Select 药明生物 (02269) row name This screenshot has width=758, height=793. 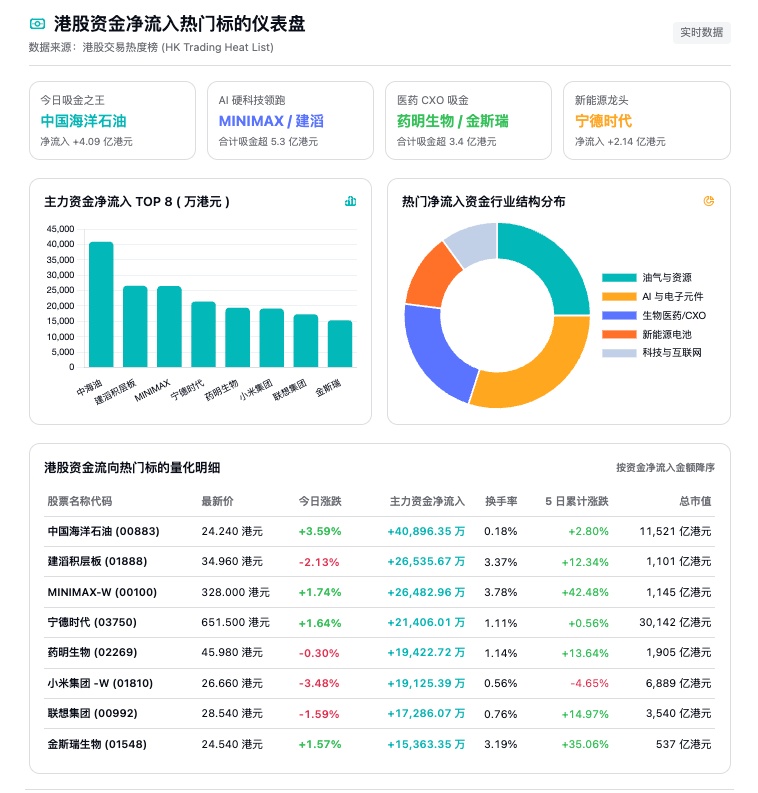[92, 652]
